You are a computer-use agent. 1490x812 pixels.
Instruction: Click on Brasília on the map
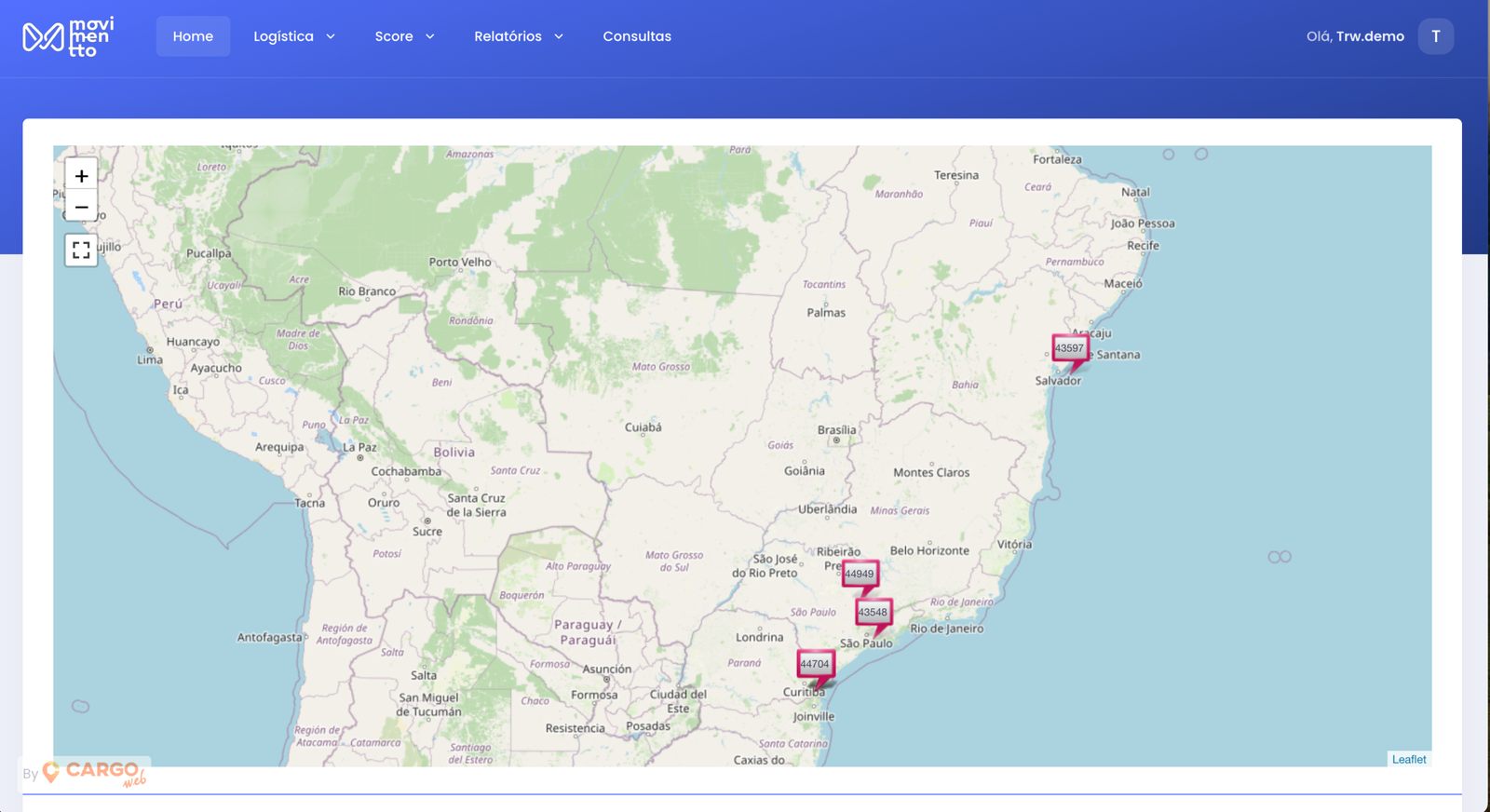pos(836,430)
